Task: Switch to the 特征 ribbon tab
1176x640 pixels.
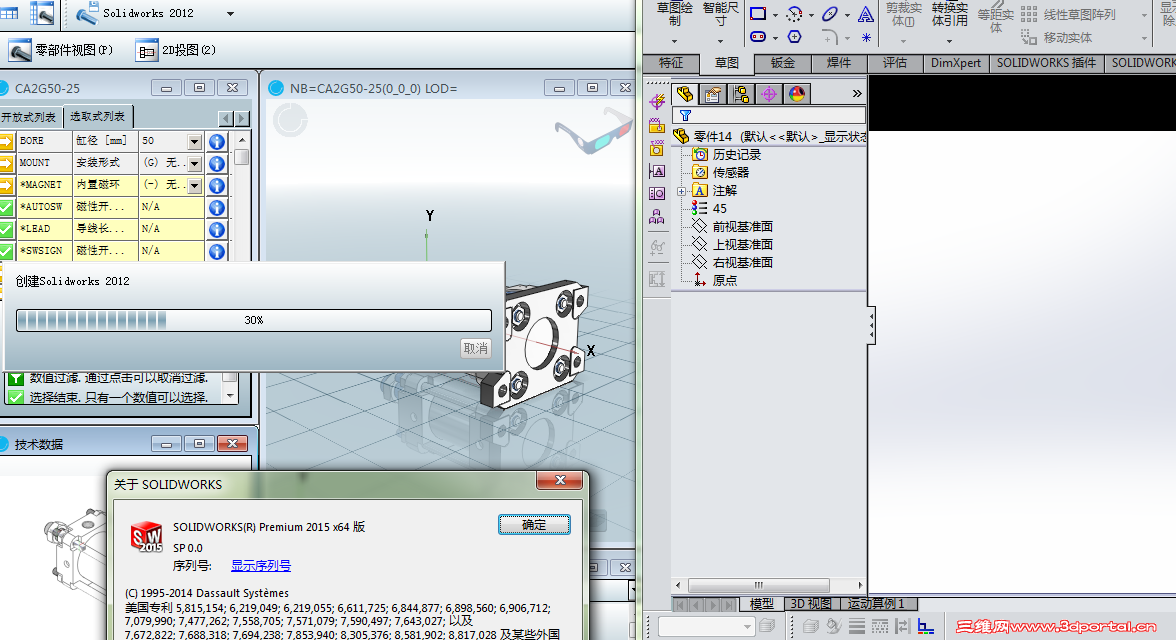Action: [671, 63]
